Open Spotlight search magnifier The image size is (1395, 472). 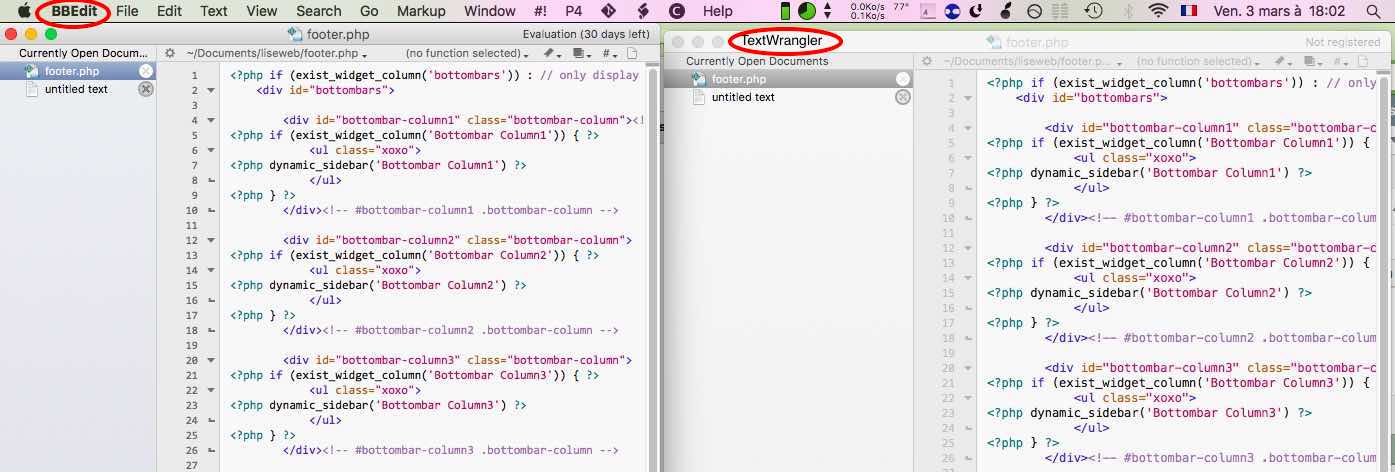1372,11
